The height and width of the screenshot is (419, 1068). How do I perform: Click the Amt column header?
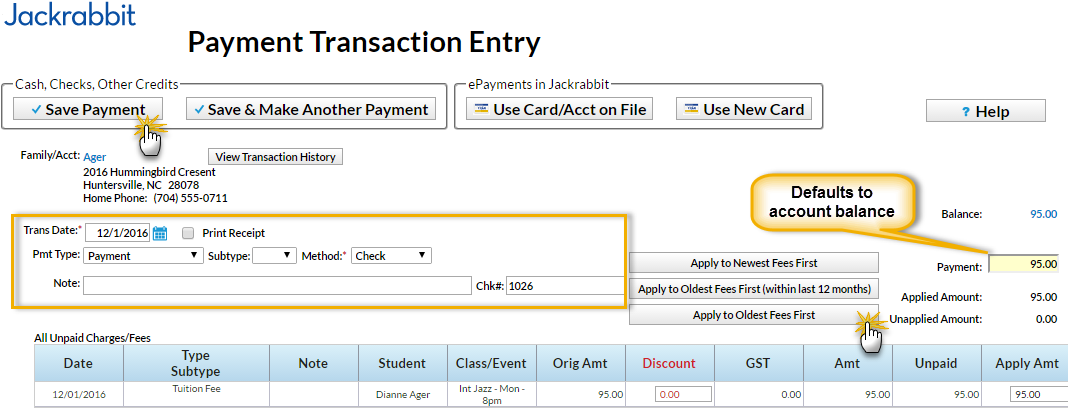847,363
